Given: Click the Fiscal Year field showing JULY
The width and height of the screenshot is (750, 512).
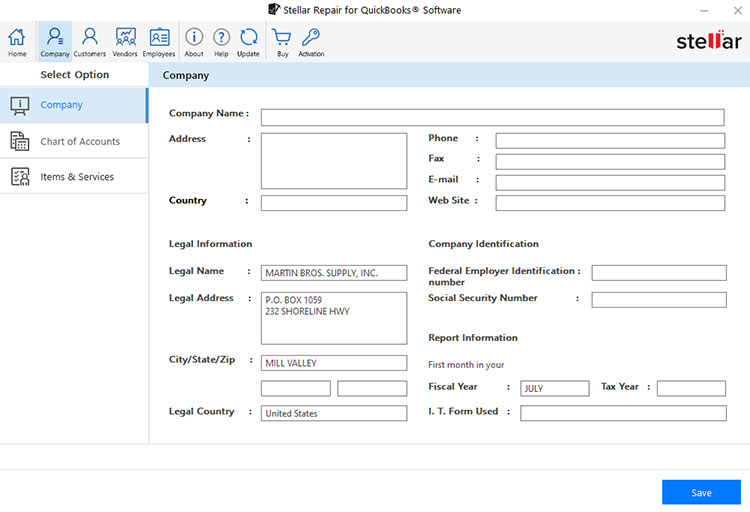Looking at the screenshot, I should click(555, 389).
